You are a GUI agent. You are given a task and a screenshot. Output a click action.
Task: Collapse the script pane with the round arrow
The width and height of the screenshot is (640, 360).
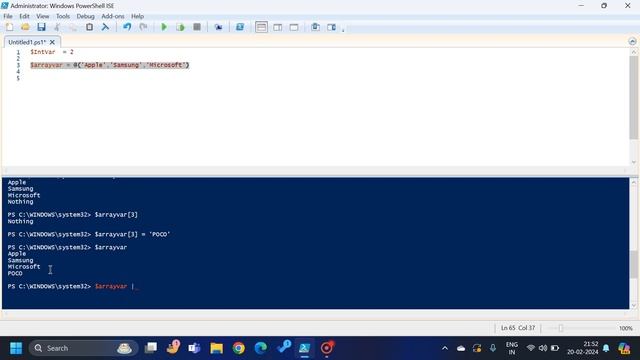click(632, 42)
